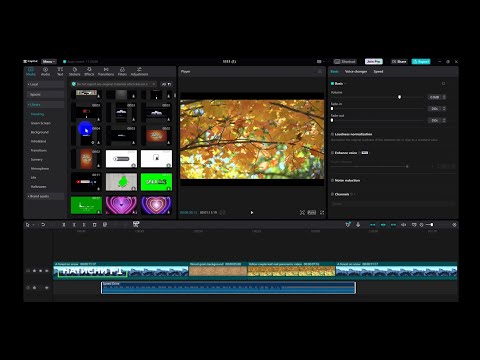
Task: Open the Transitions tab
Action: [x=106, y=71]
